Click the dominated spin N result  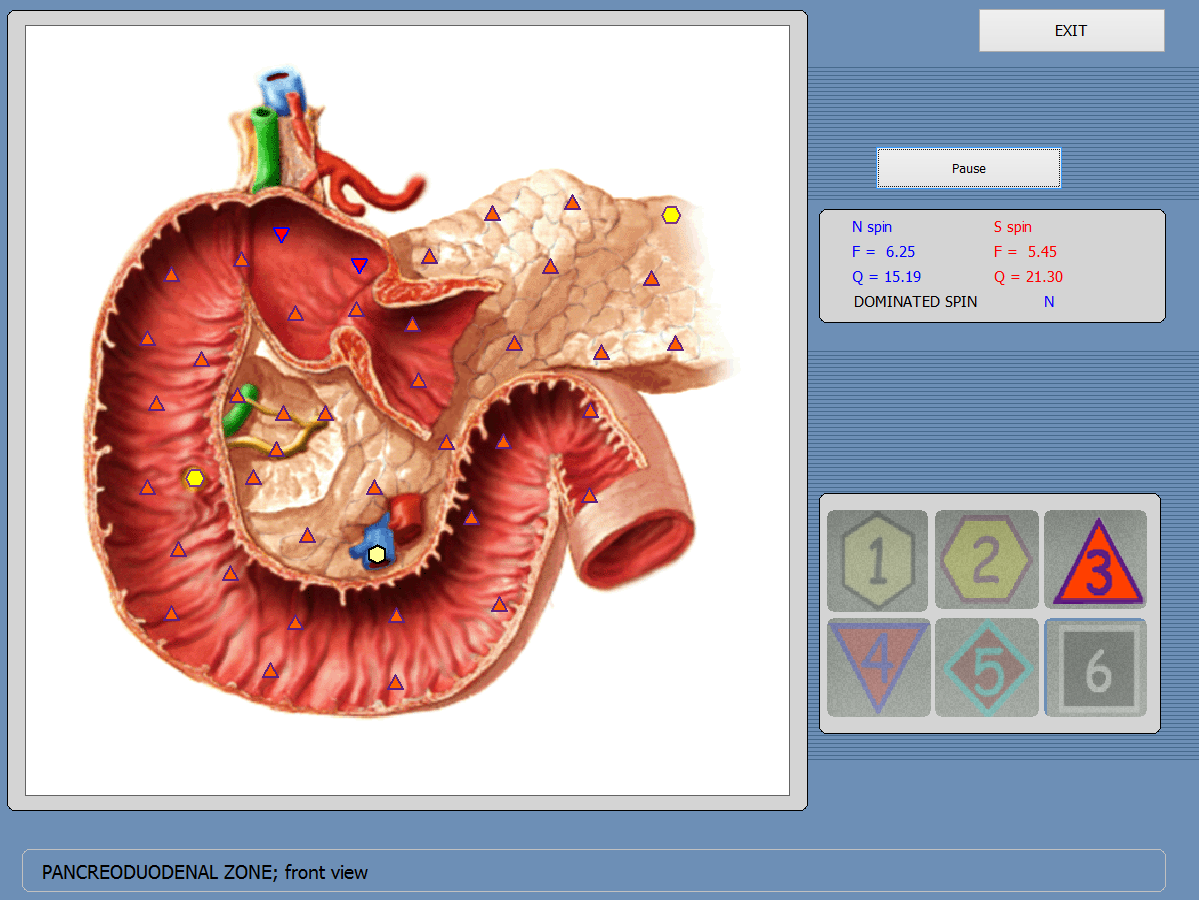point(1049,302)
